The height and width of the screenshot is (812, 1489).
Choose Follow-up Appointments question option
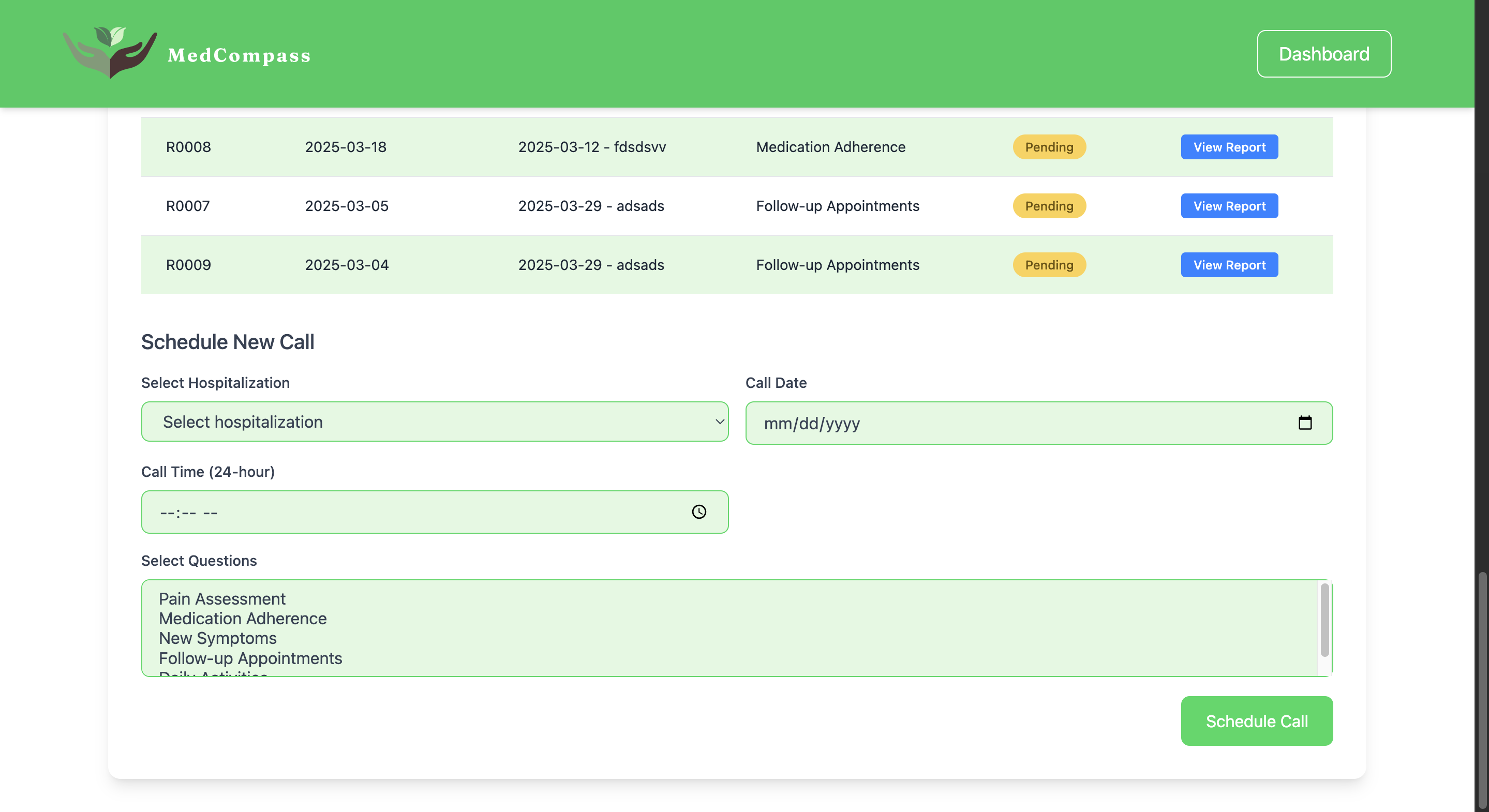[250, 658]
